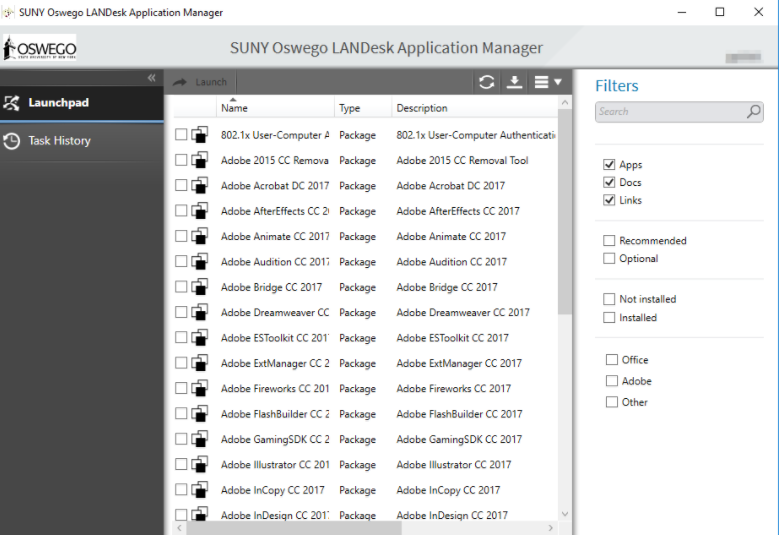780x536 pixels.
Task: Click the search magnifier icon in Filters
Action: [754, 111]
